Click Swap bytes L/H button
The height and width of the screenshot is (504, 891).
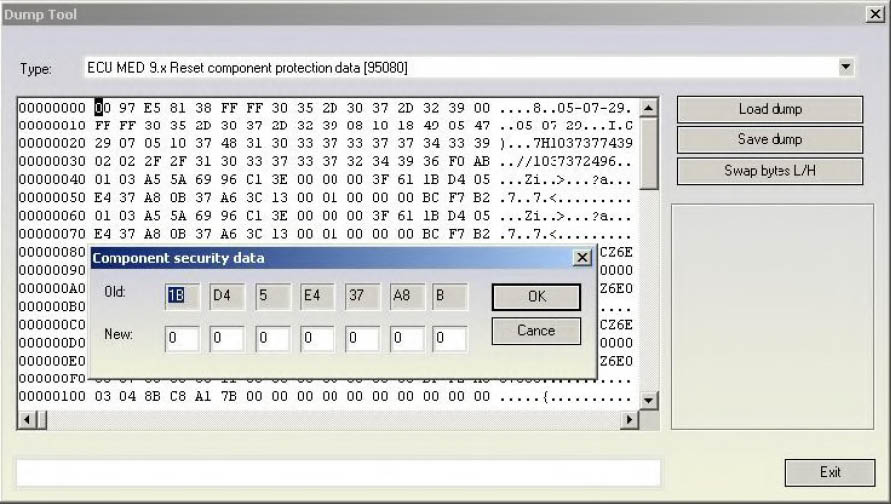(769, 171)
